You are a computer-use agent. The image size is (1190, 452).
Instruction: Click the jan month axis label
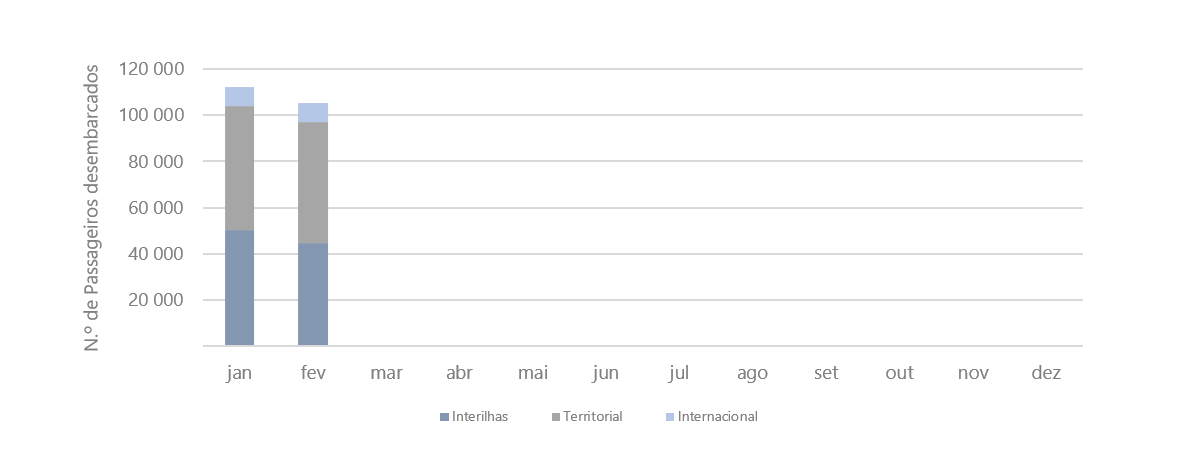[x=239, y=373]
